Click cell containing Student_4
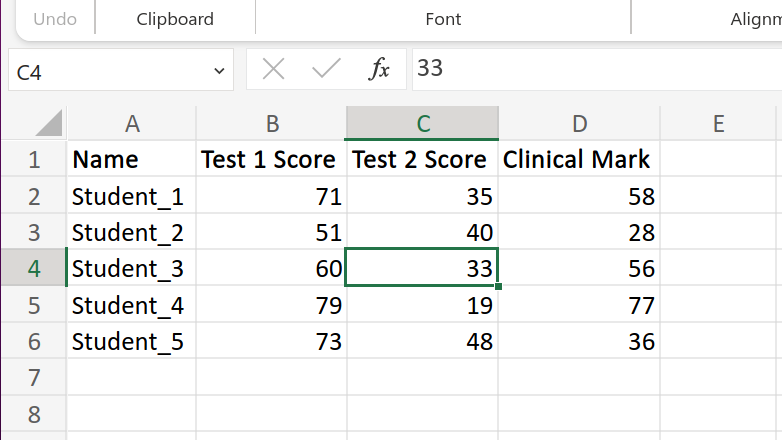 click(130, 305)
